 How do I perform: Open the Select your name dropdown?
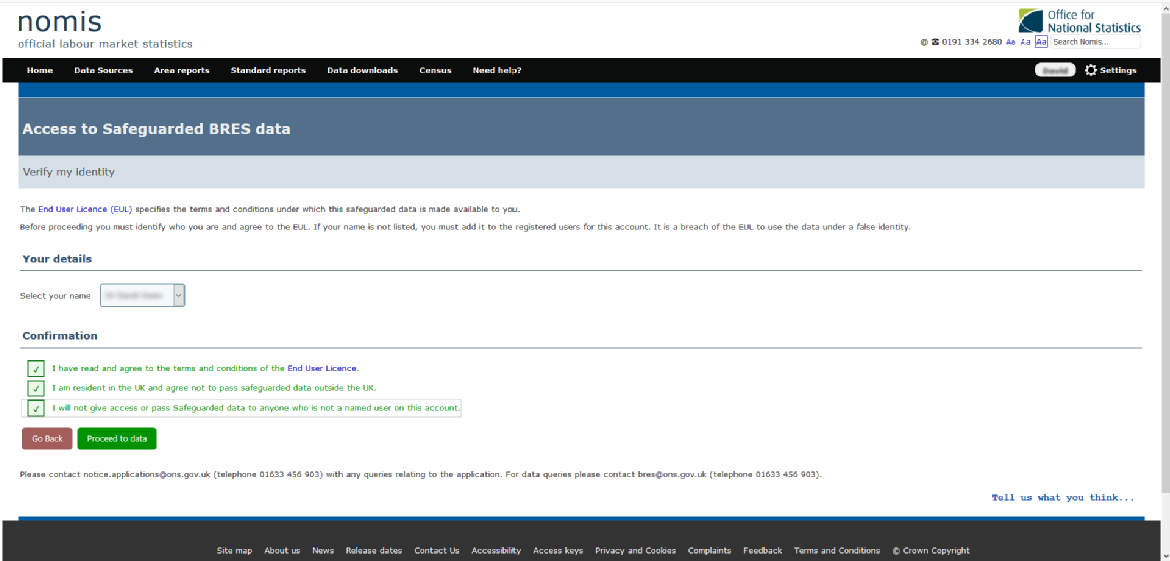[x=142, y=295]
